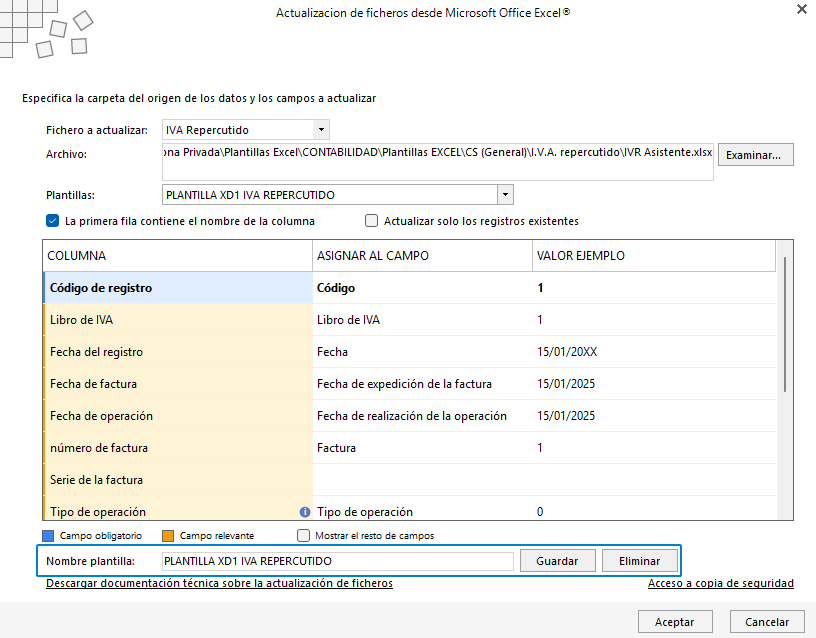Close the dialog with the X button
This screenshot has height=638, width=816.
tap(802, 9)
